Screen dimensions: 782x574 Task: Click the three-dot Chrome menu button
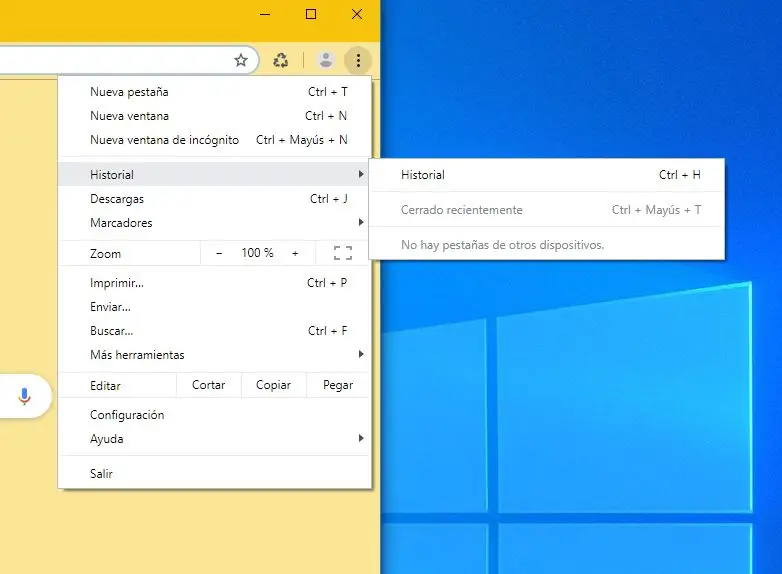358,60
